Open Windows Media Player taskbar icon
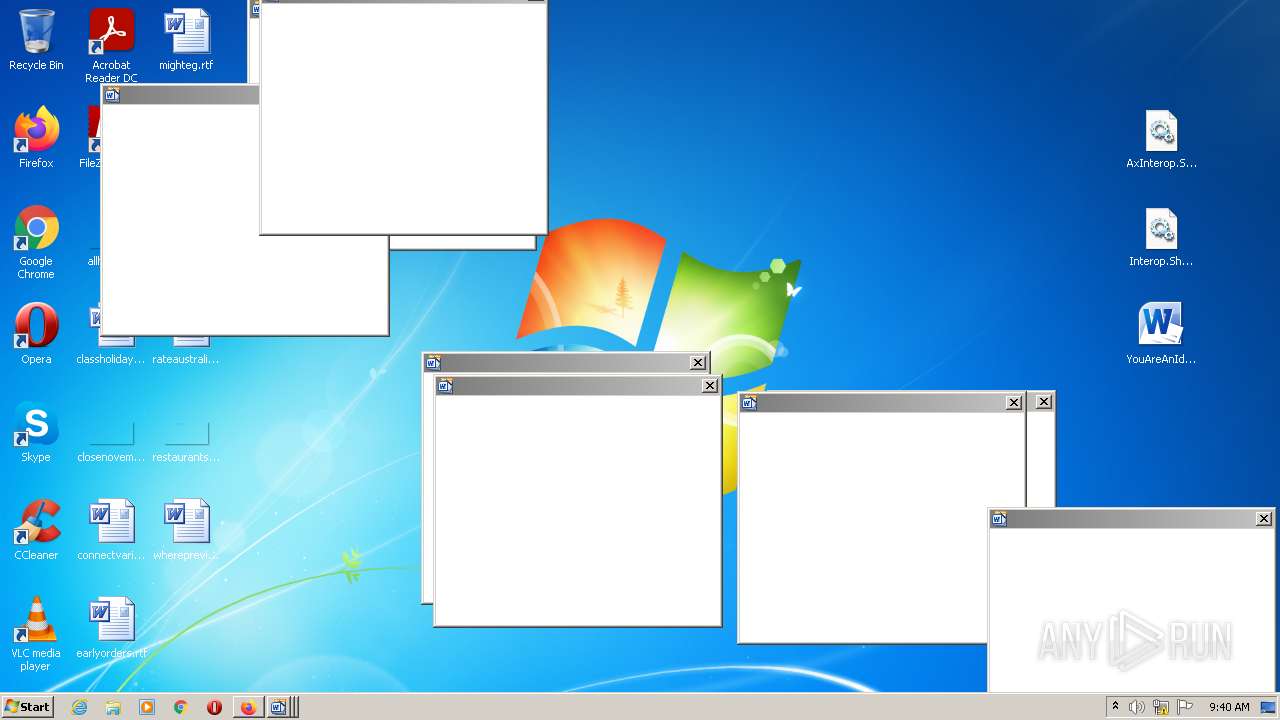1280x720 pixels. (x=147, y=707)
